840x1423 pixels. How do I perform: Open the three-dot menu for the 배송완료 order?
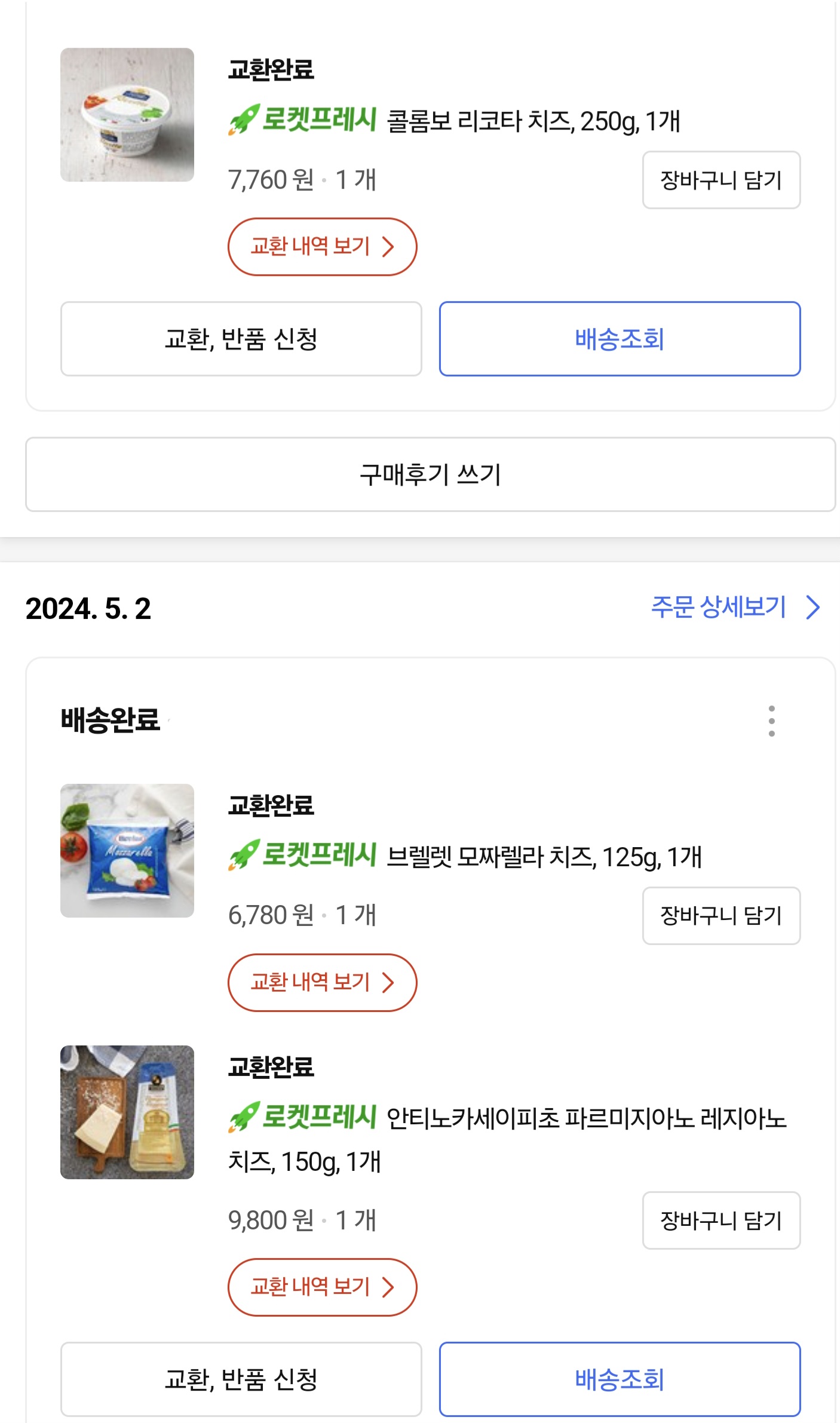coord(771,720)
